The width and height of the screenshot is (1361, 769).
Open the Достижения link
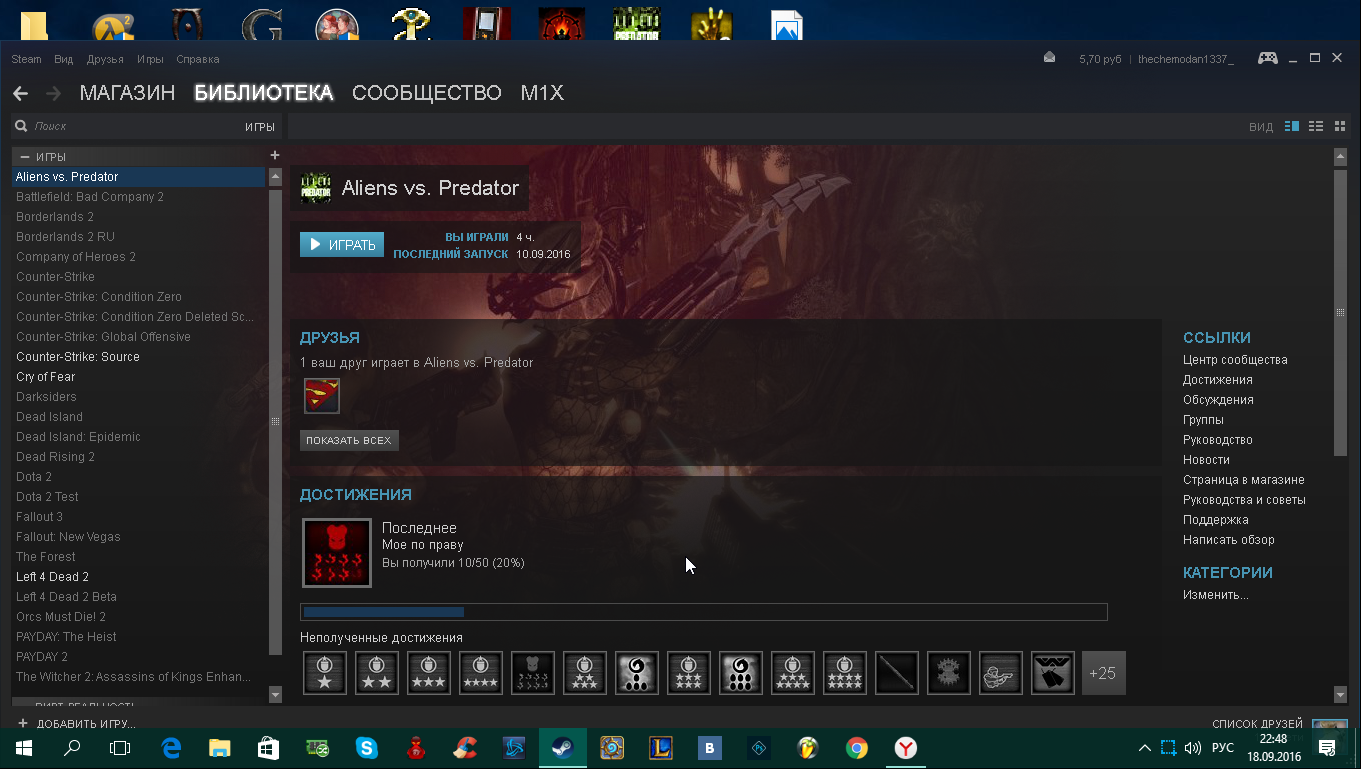pos(1217,380)
